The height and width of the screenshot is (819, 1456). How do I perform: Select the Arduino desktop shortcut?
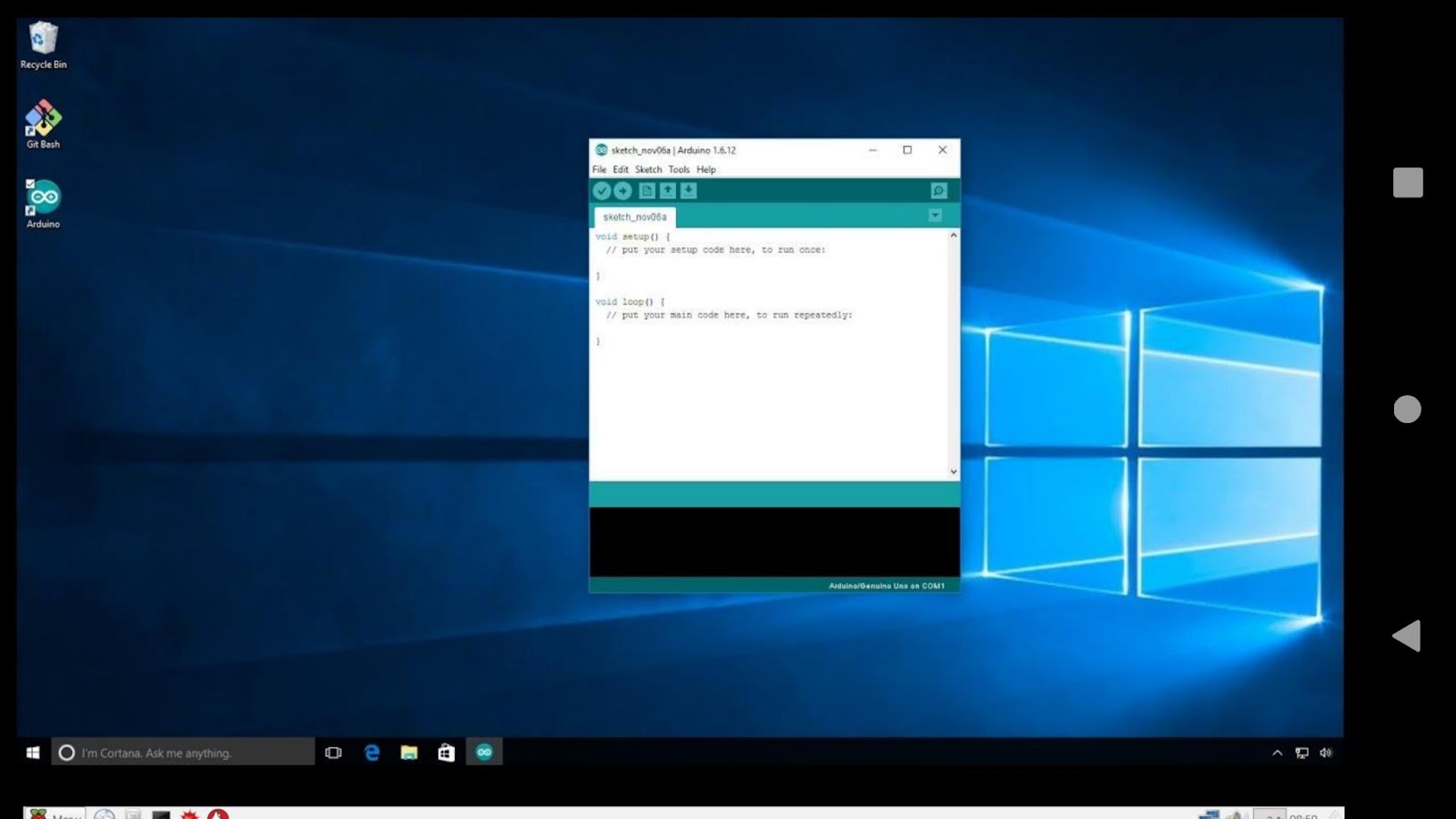(x=43, y=204)
